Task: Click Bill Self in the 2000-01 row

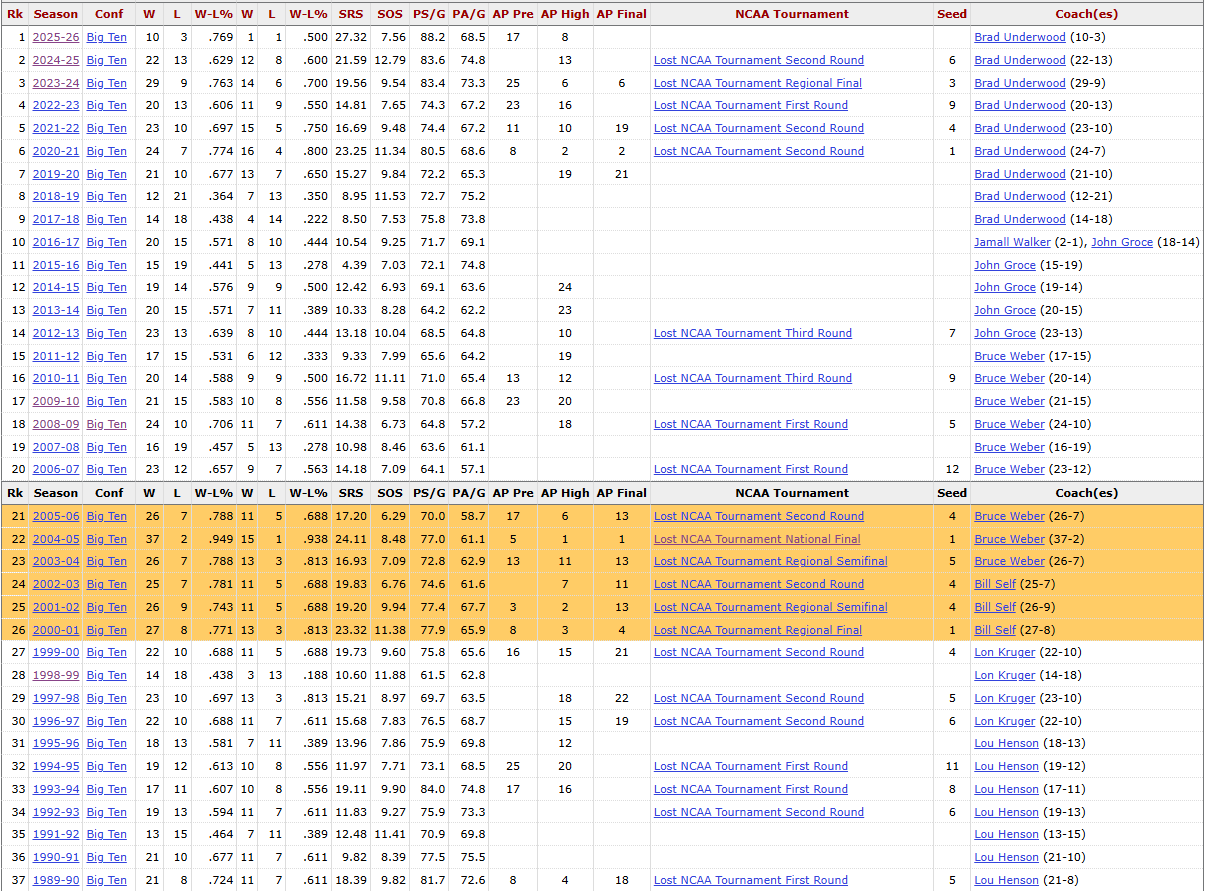Action: coord(994,630)
